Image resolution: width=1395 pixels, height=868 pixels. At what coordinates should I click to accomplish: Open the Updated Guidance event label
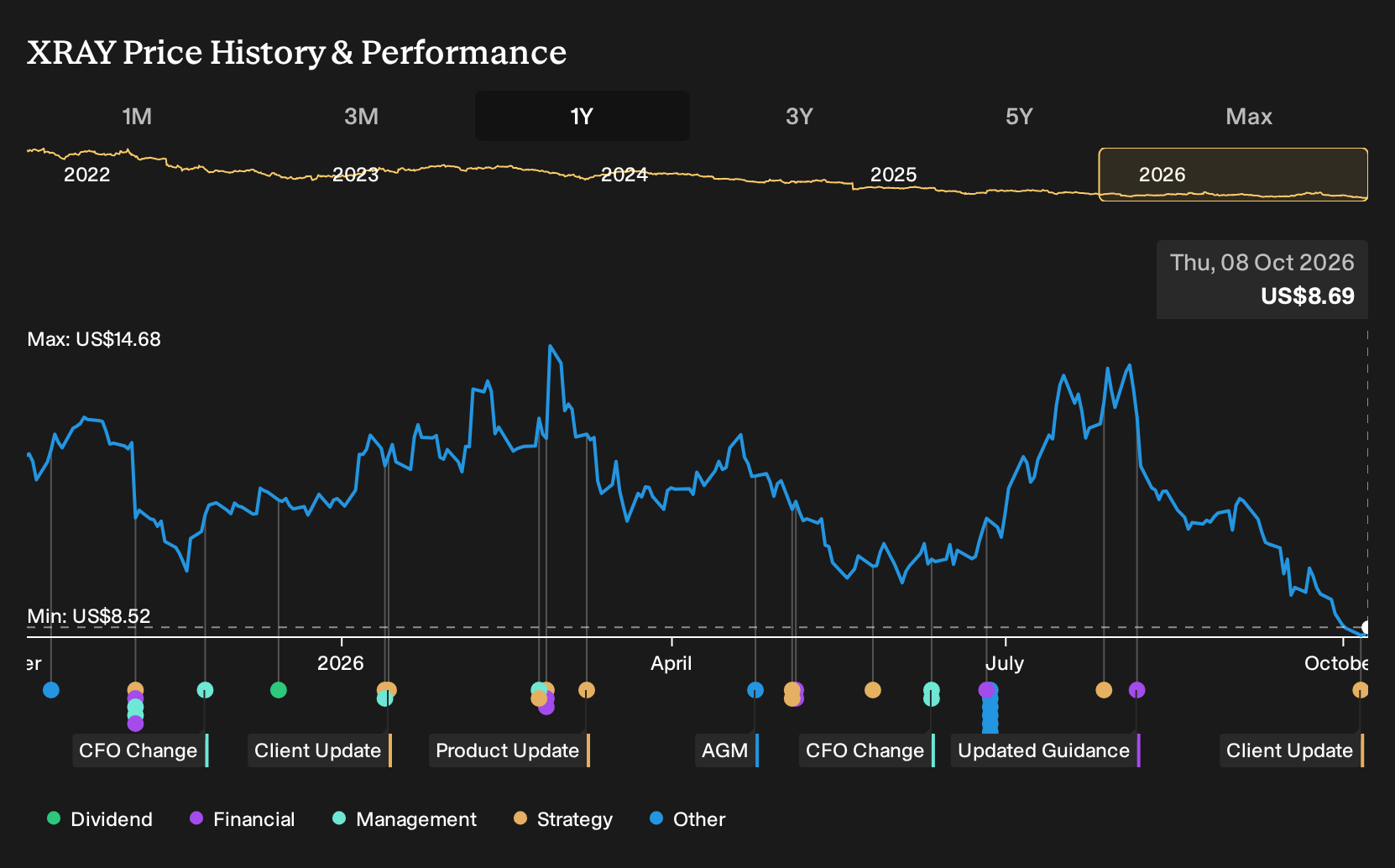click(1045, 750)
